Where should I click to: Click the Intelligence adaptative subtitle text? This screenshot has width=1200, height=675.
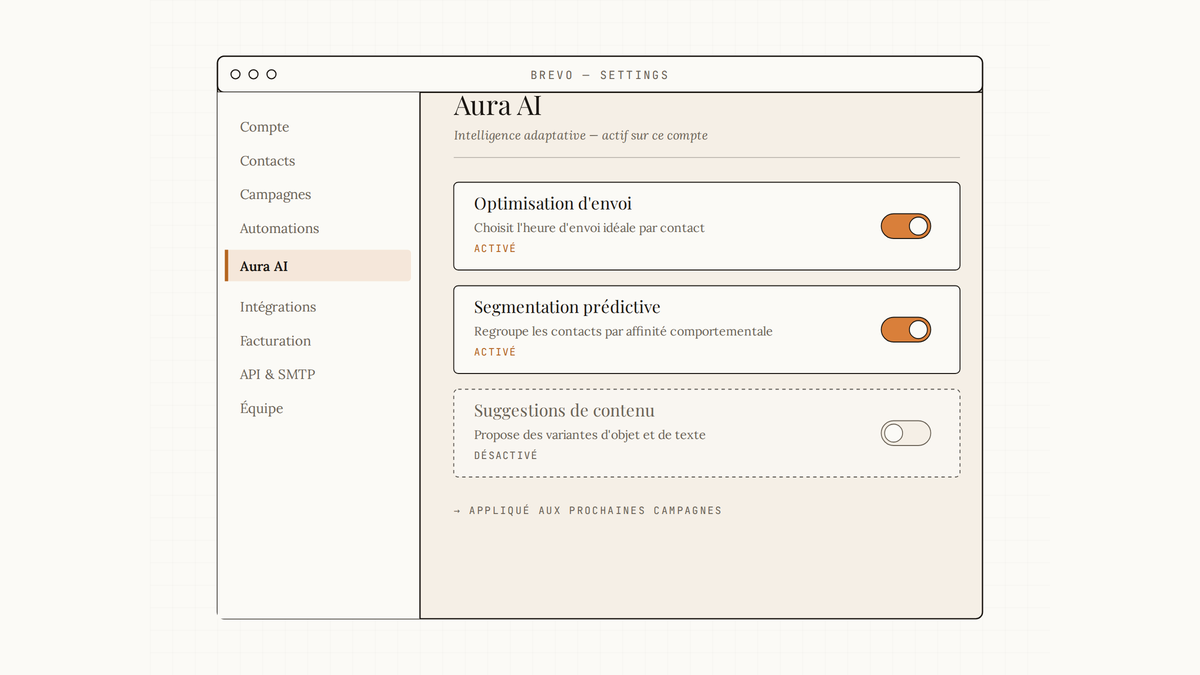581,136
